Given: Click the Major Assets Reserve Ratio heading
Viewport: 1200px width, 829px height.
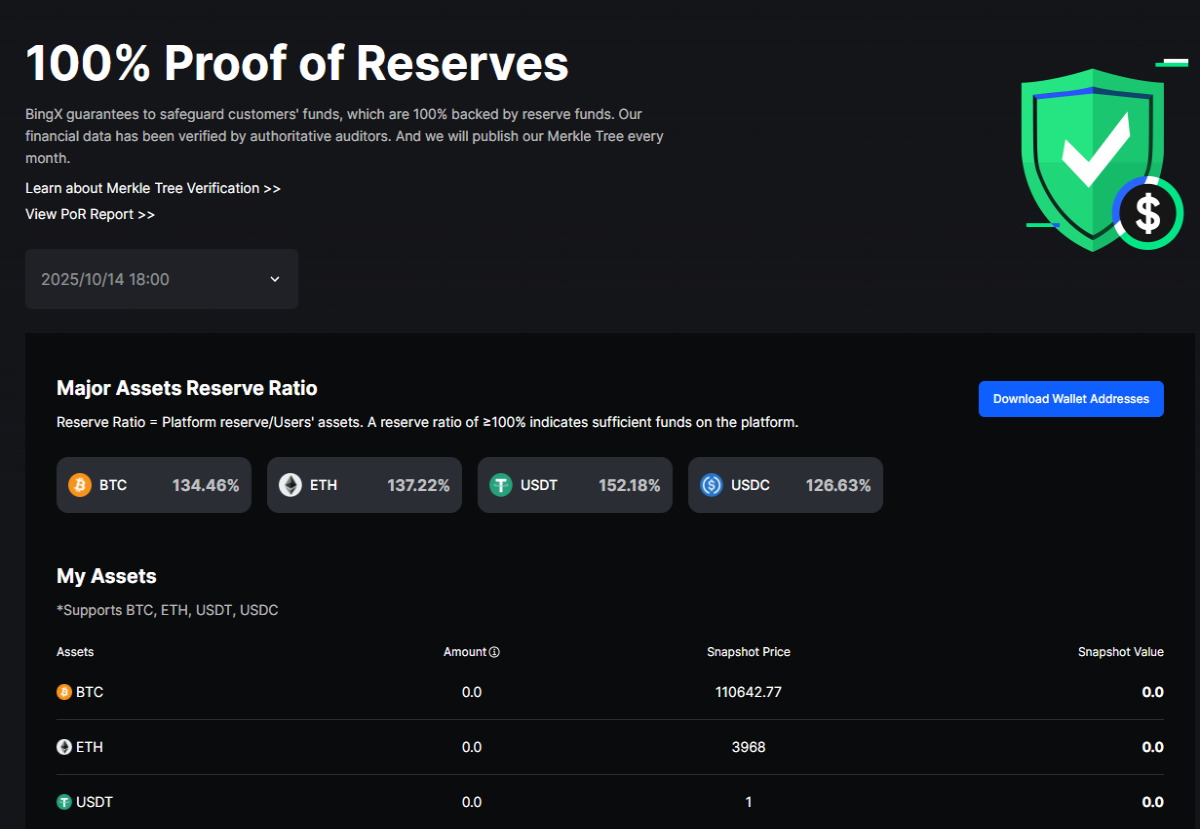Looking at the screenshot, I should 187,388.
